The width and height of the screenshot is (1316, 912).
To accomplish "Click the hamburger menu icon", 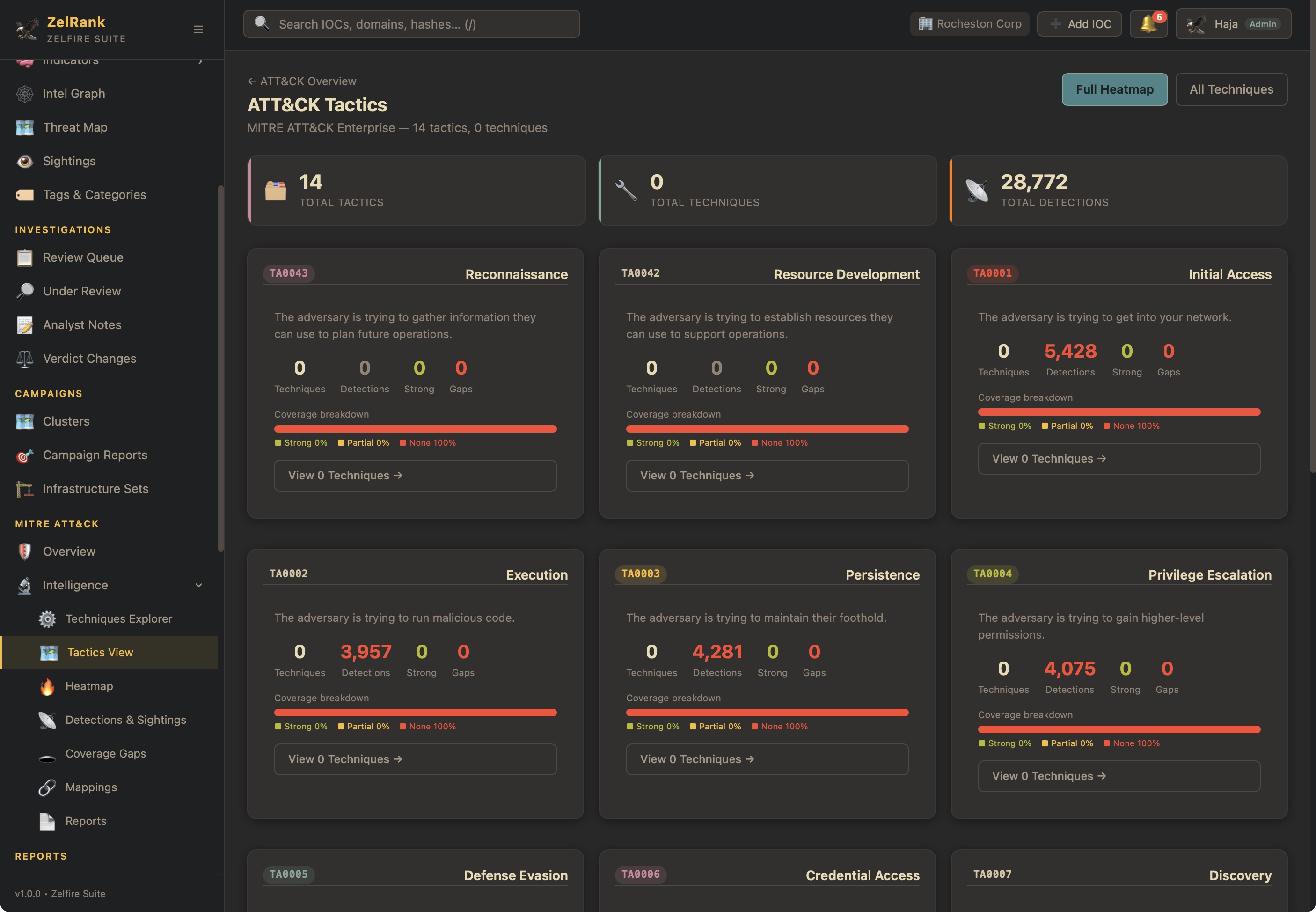I will [x=198, y=29].
